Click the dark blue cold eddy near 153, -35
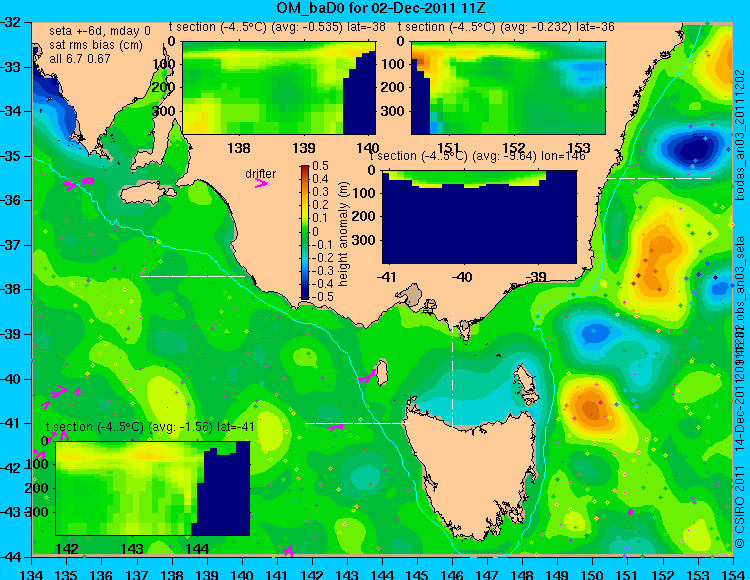The image size is (750, 580). click(692, 149)
